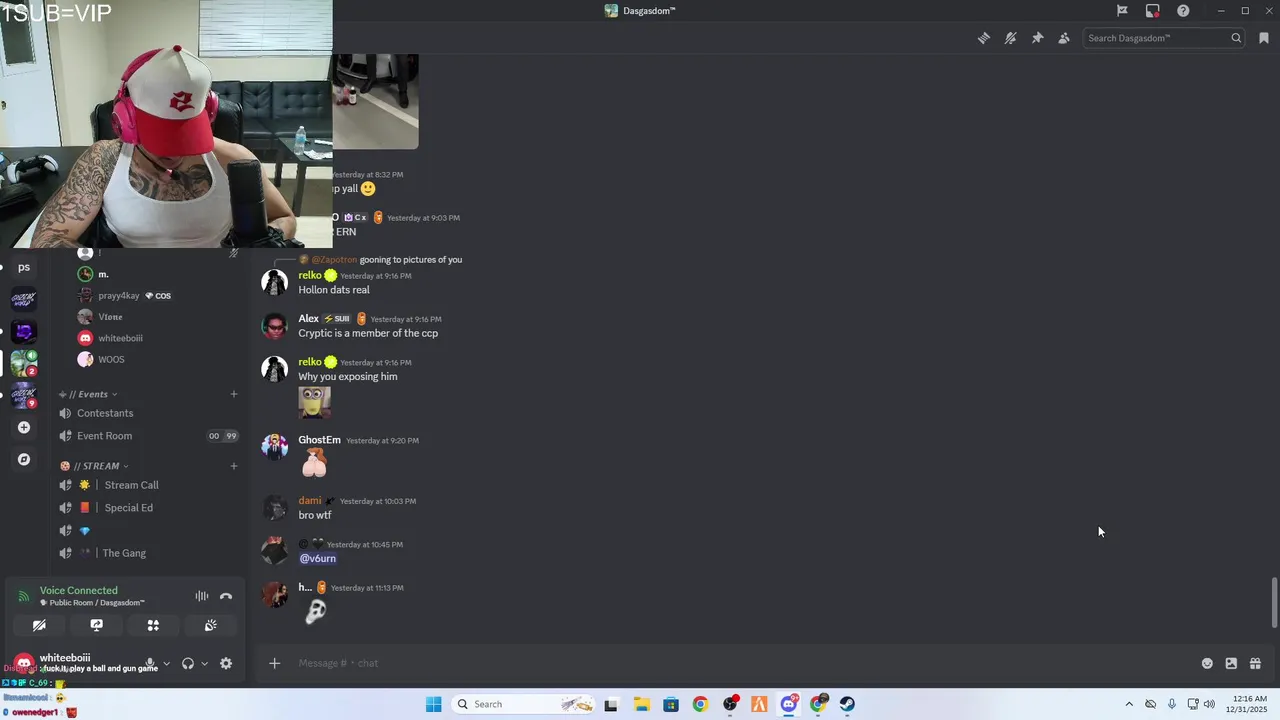Create a channel in Events category
Image resolution: width=1280 pixels, height=720 pixels.
[x=234, y=394]
